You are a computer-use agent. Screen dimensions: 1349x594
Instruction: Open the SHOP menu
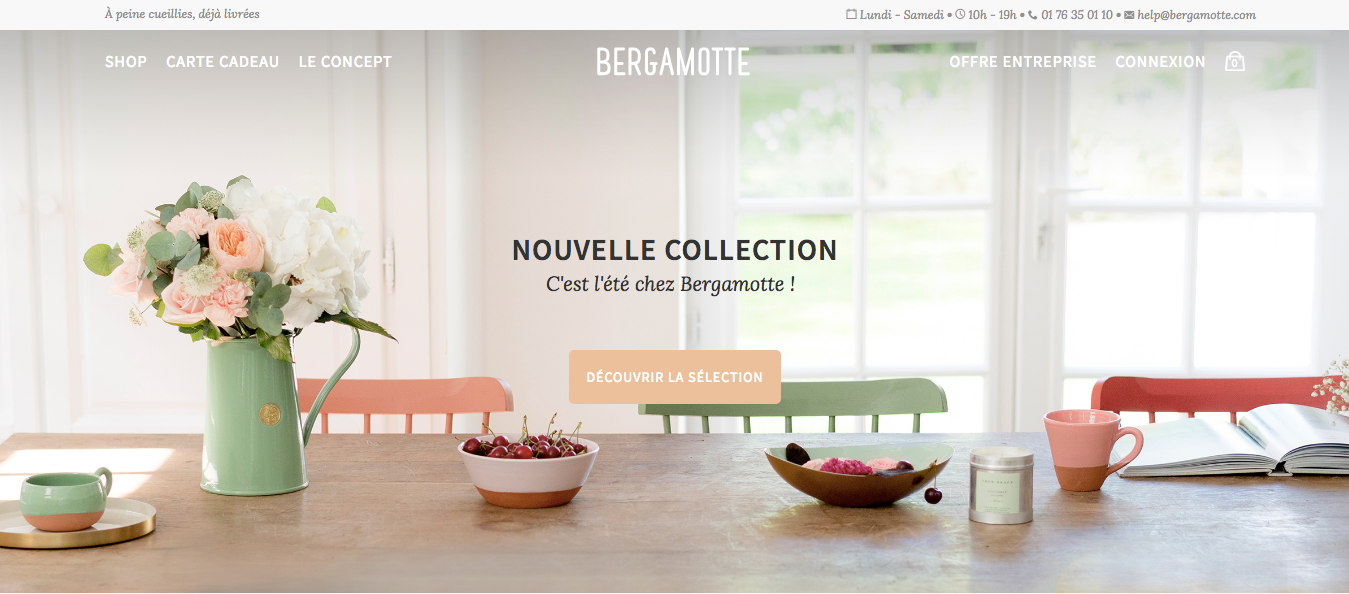tap(126, 62)
